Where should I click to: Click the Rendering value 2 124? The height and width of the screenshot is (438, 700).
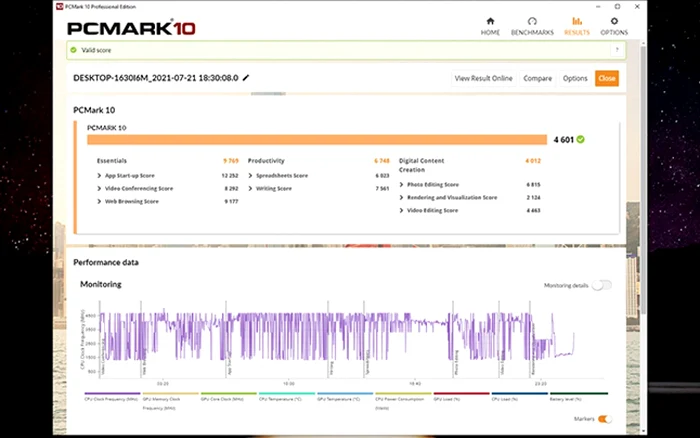coord(533,197)
